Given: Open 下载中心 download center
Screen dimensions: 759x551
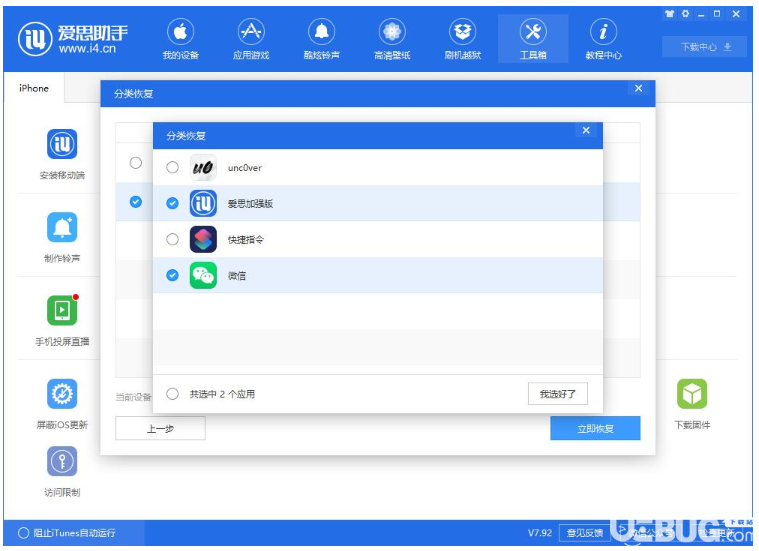Looking at the screenshot, I should (x=705, y=47).
